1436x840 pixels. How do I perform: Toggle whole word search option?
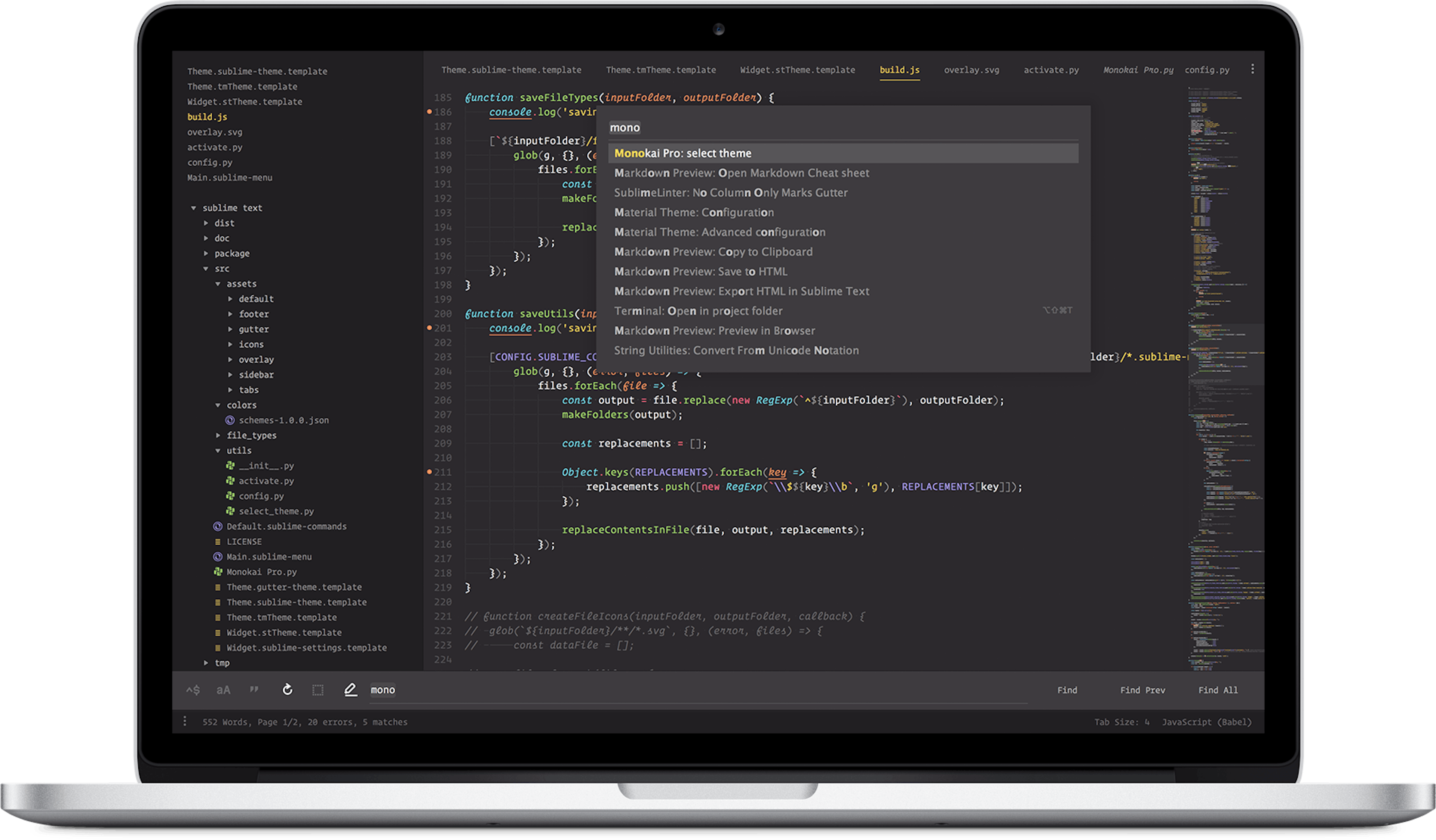tap(254, 690)
